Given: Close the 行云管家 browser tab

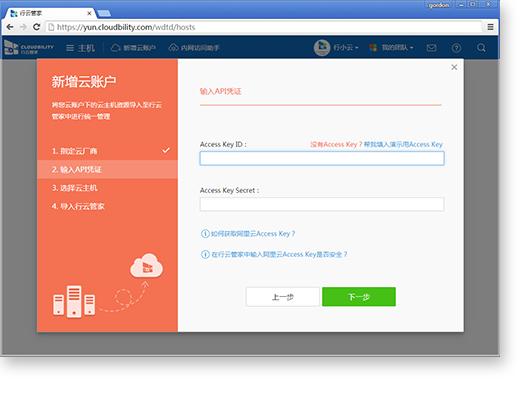Looking at the screenshot, I should click(x=89, y=13).
